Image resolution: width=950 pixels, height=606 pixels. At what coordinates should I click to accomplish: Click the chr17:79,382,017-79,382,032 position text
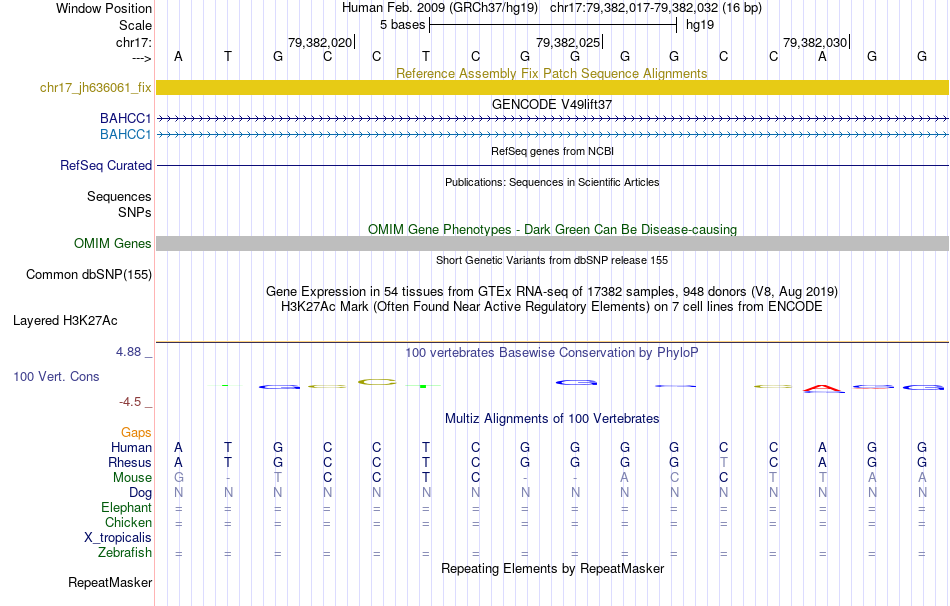point(656,8)
